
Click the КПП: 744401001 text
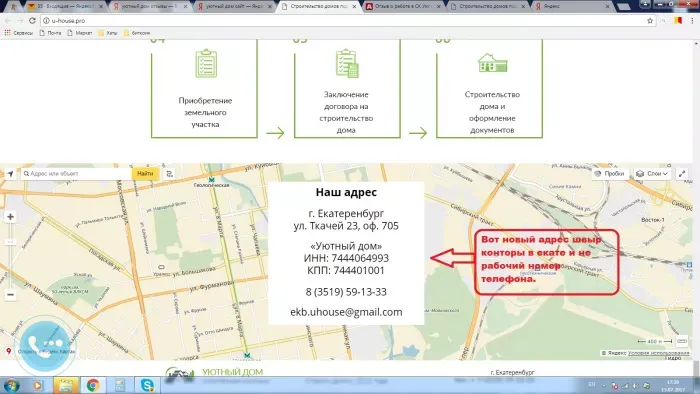pyautogui.click(x=346, y=270)
